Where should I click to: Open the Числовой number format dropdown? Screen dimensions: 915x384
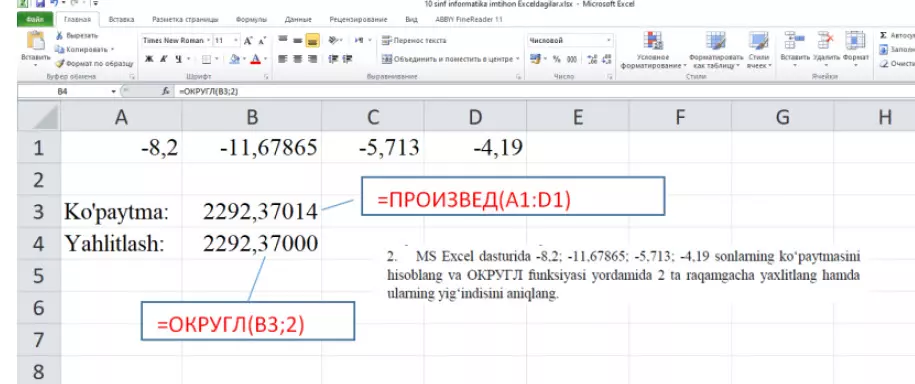tap(570, 41)
